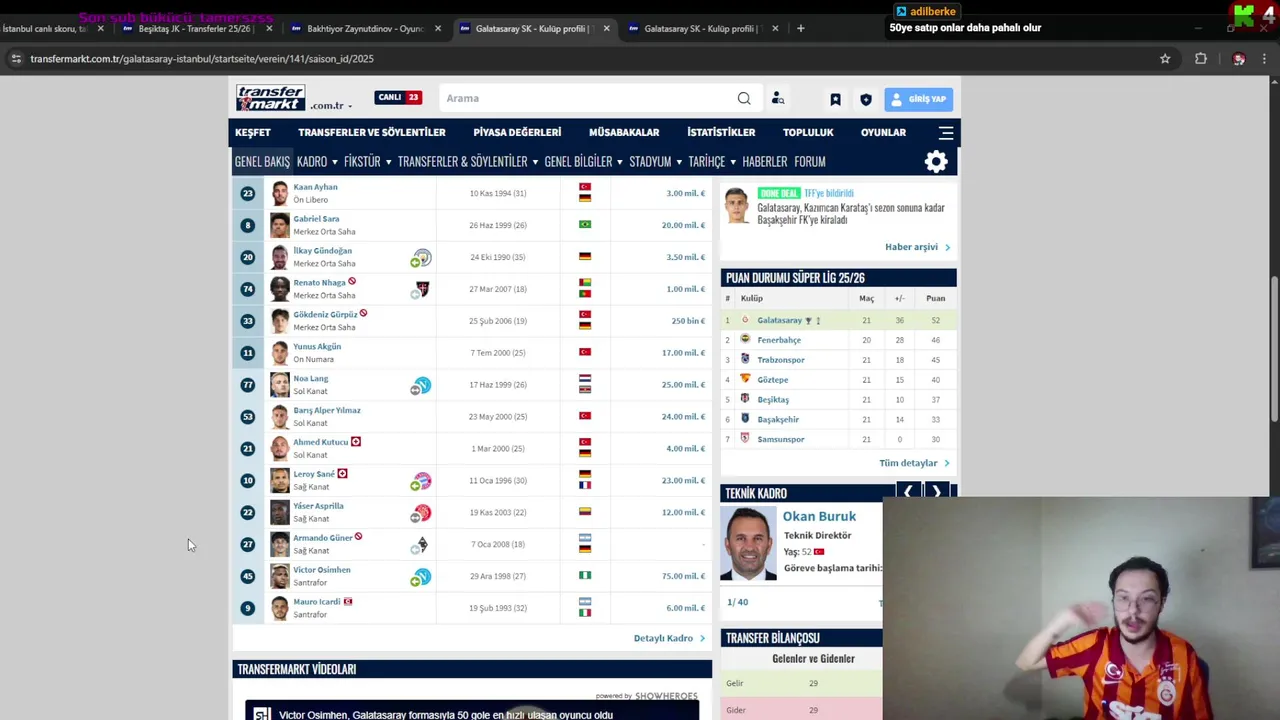Click Renato Nhaga's club crest icon
The width and height of the screenshot is (1280, 720).
coord(422,289)
